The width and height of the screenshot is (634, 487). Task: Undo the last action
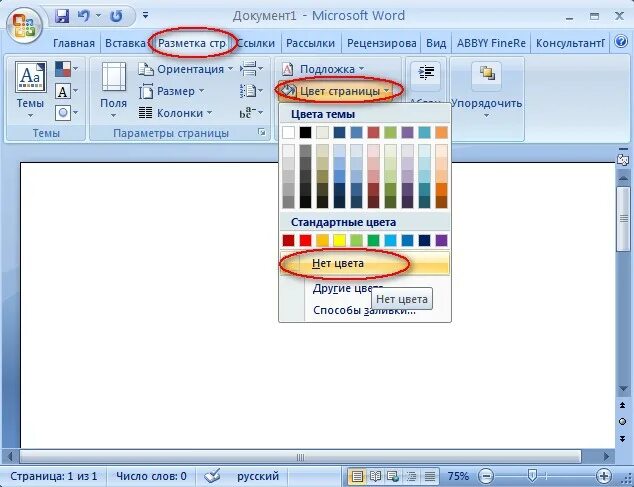tap(84, 16)
